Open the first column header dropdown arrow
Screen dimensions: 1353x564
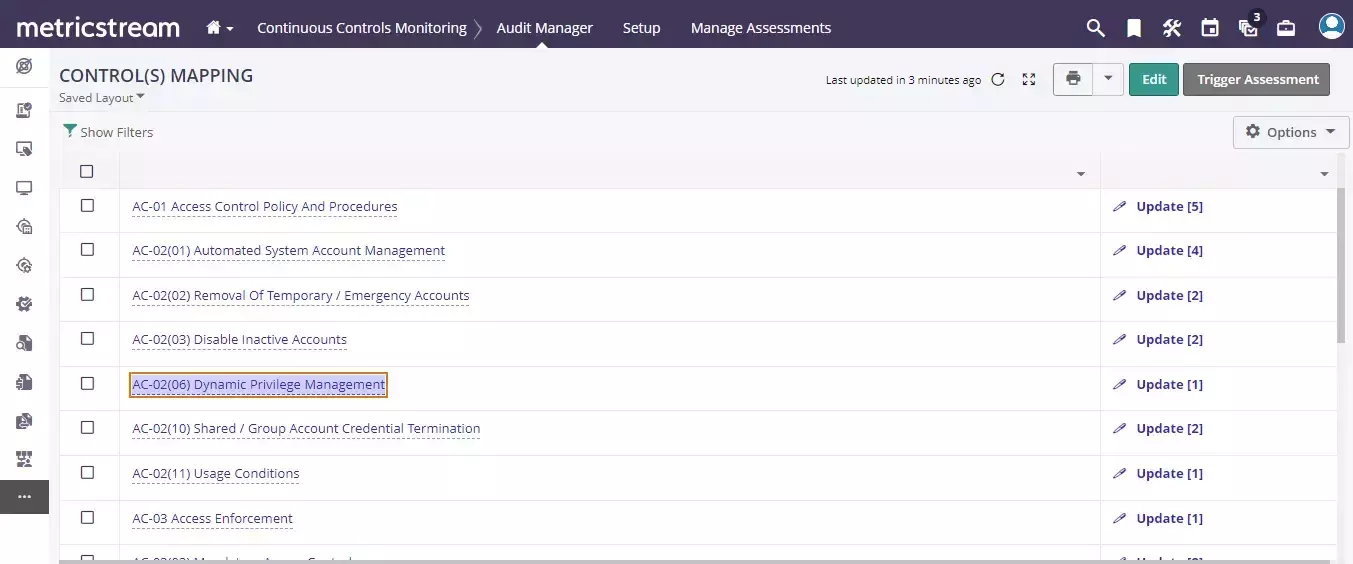click(1080, 174)
